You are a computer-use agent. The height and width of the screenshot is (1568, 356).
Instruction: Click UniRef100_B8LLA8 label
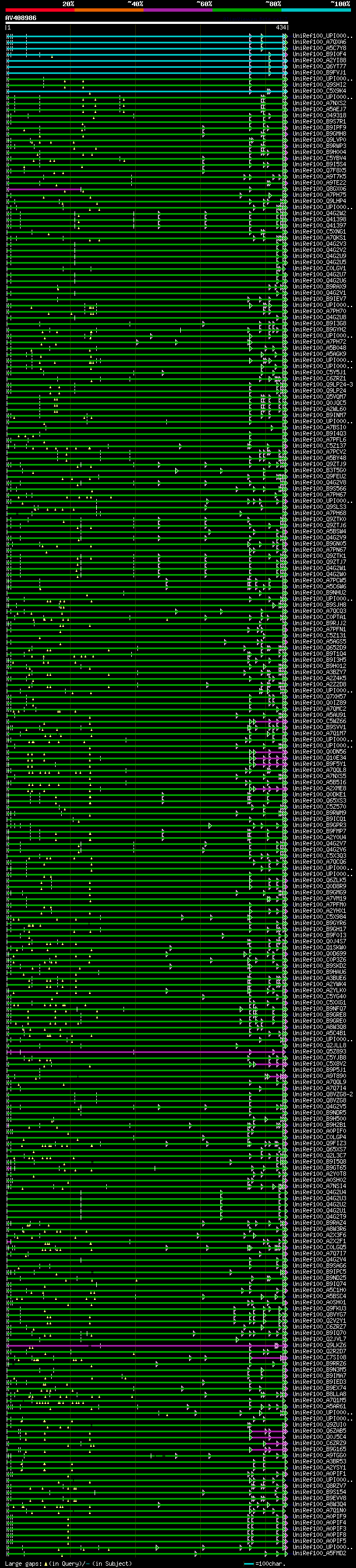pos(319,1394)
